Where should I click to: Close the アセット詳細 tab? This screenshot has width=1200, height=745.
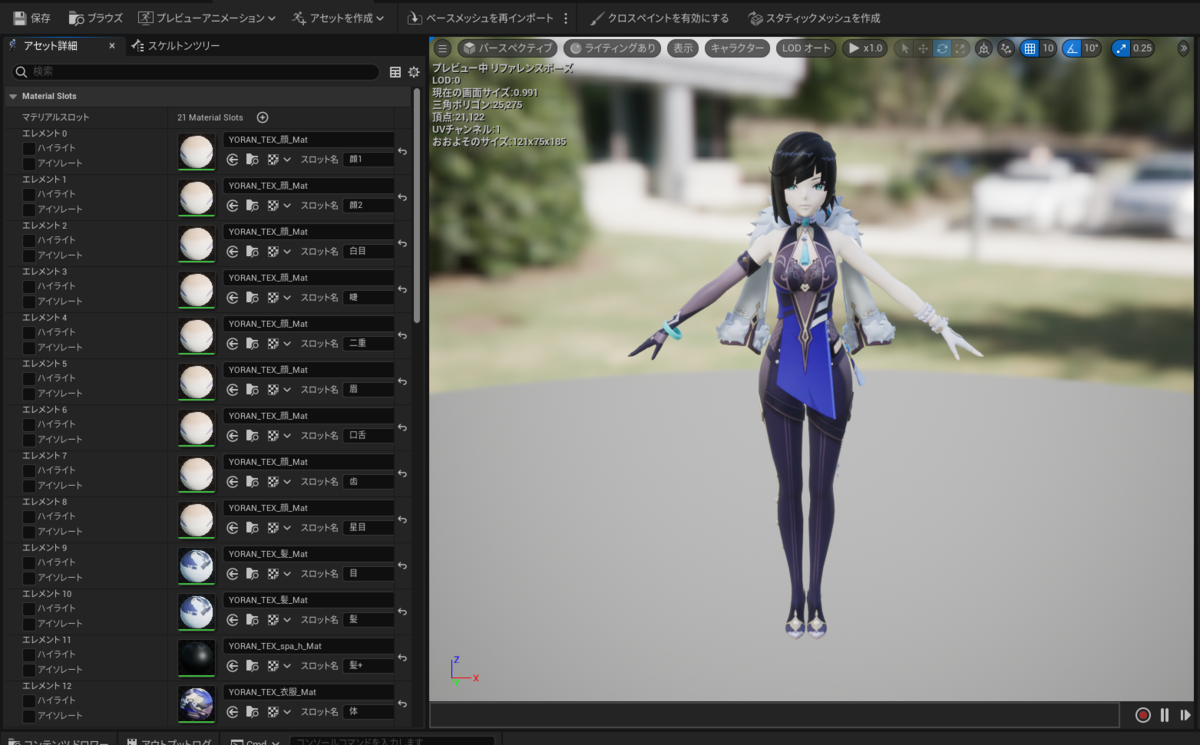111,46
